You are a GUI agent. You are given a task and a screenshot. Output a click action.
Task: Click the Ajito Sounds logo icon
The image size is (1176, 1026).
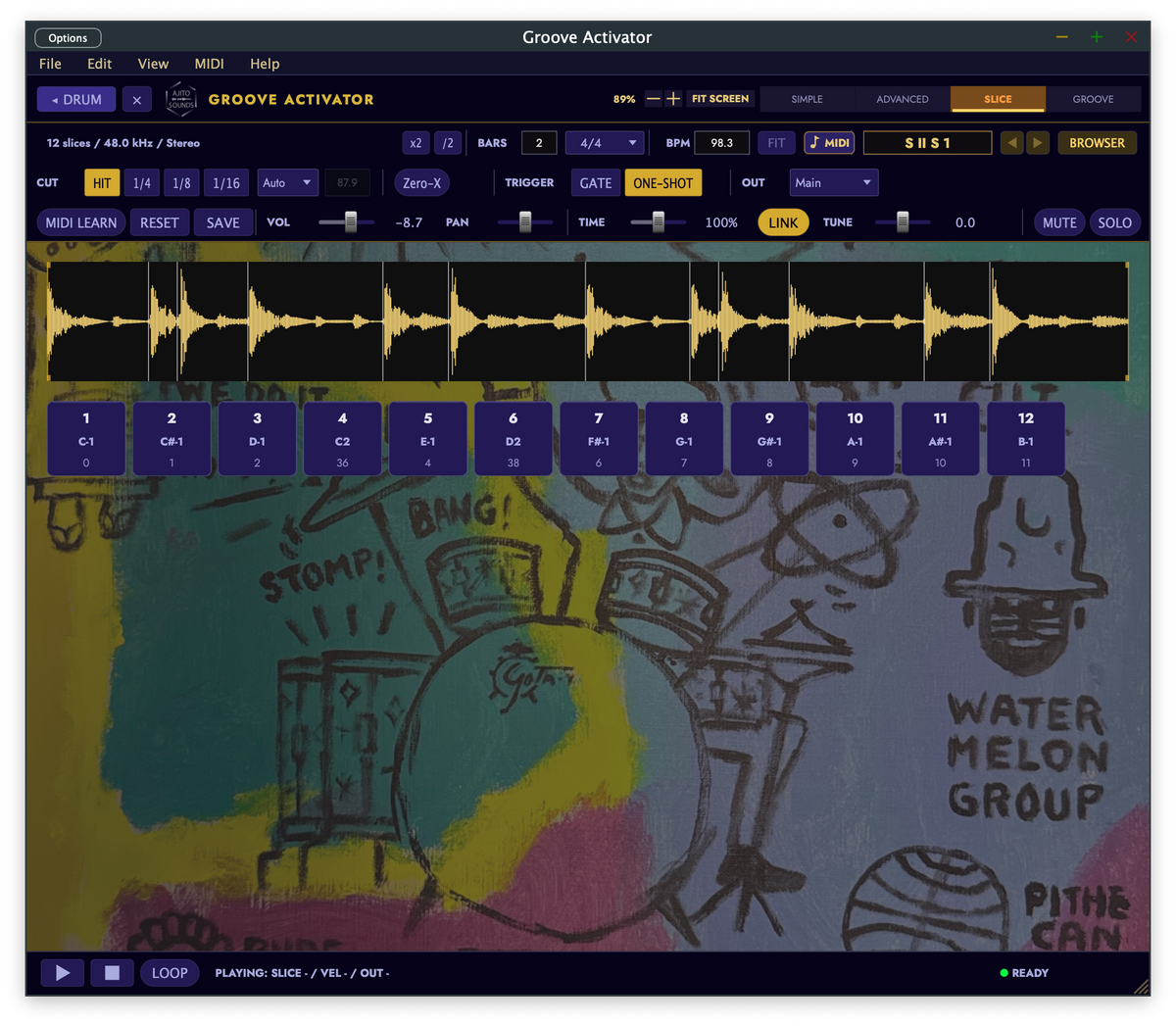click(181, 99)
